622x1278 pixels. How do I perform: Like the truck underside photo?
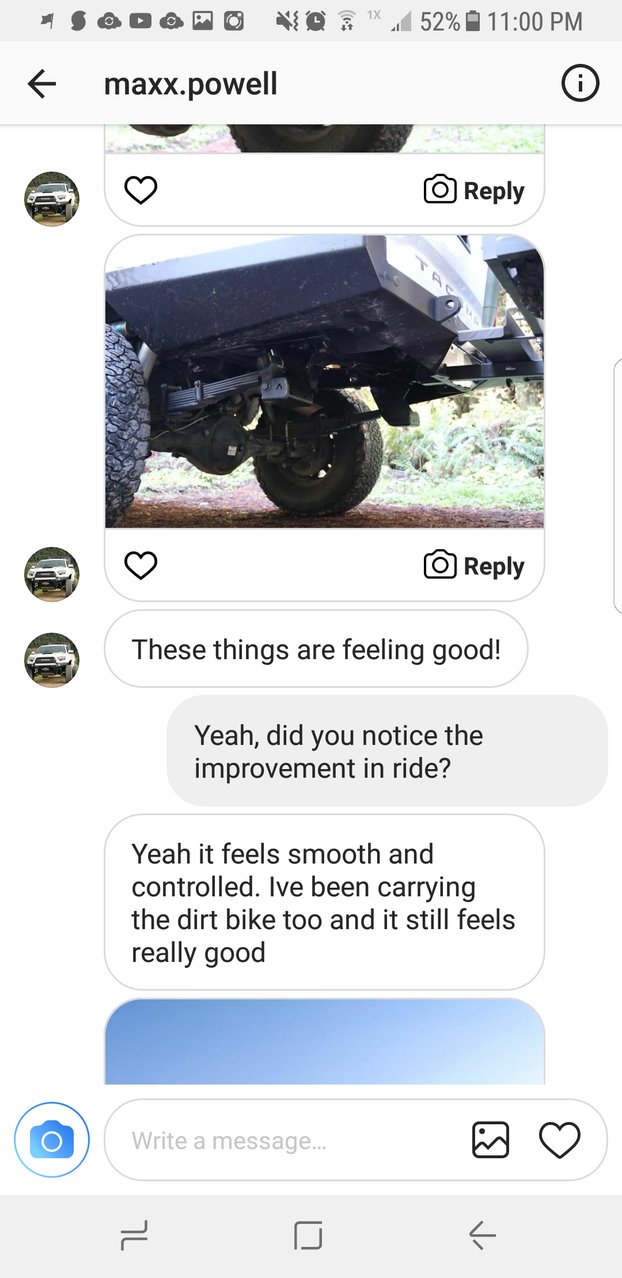click(141, 566)
